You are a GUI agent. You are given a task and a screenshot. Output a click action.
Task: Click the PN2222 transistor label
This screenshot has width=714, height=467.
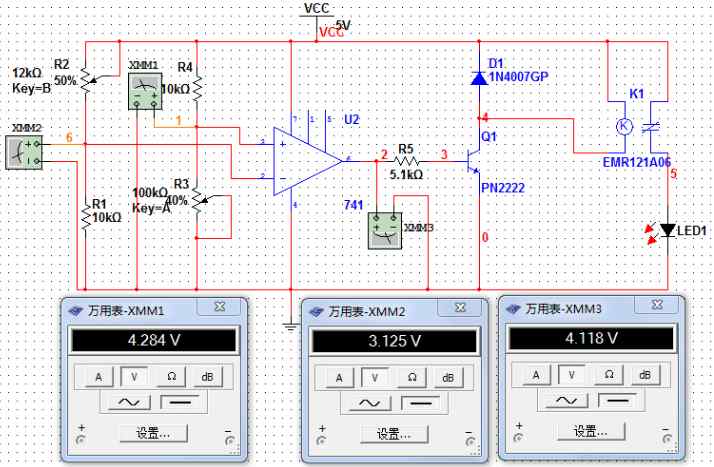(x=503, y=188)
